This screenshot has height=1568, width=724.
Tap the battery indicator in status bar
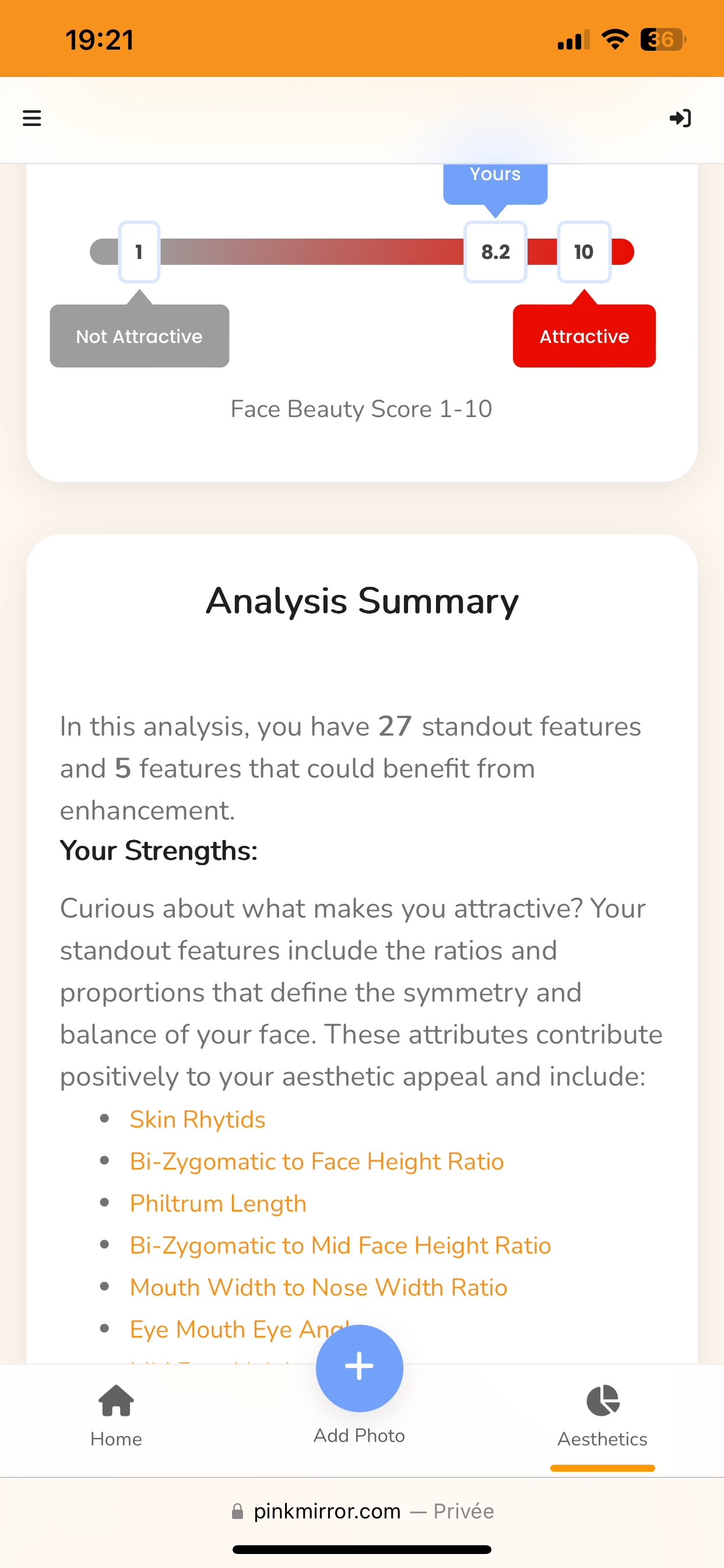click(x=662, y=40)
